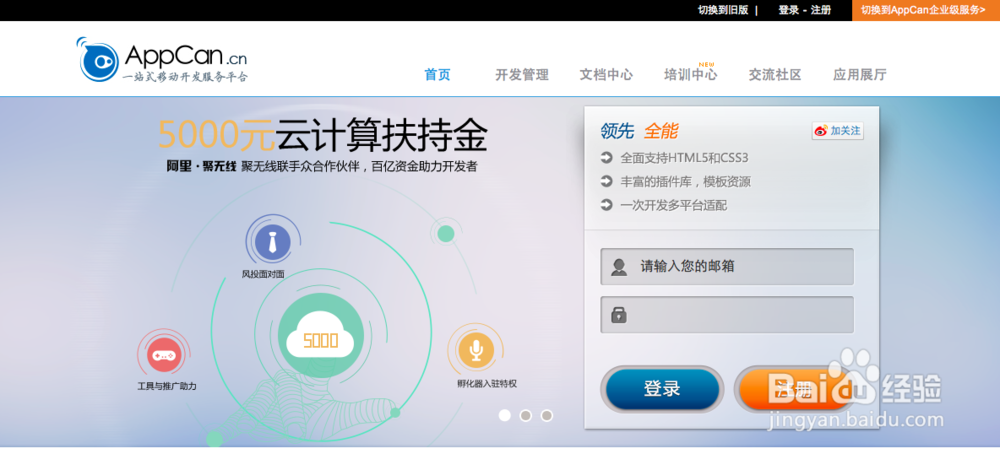Click the 领先 heading text
The image size is (1000, 454).
point(617,131)
